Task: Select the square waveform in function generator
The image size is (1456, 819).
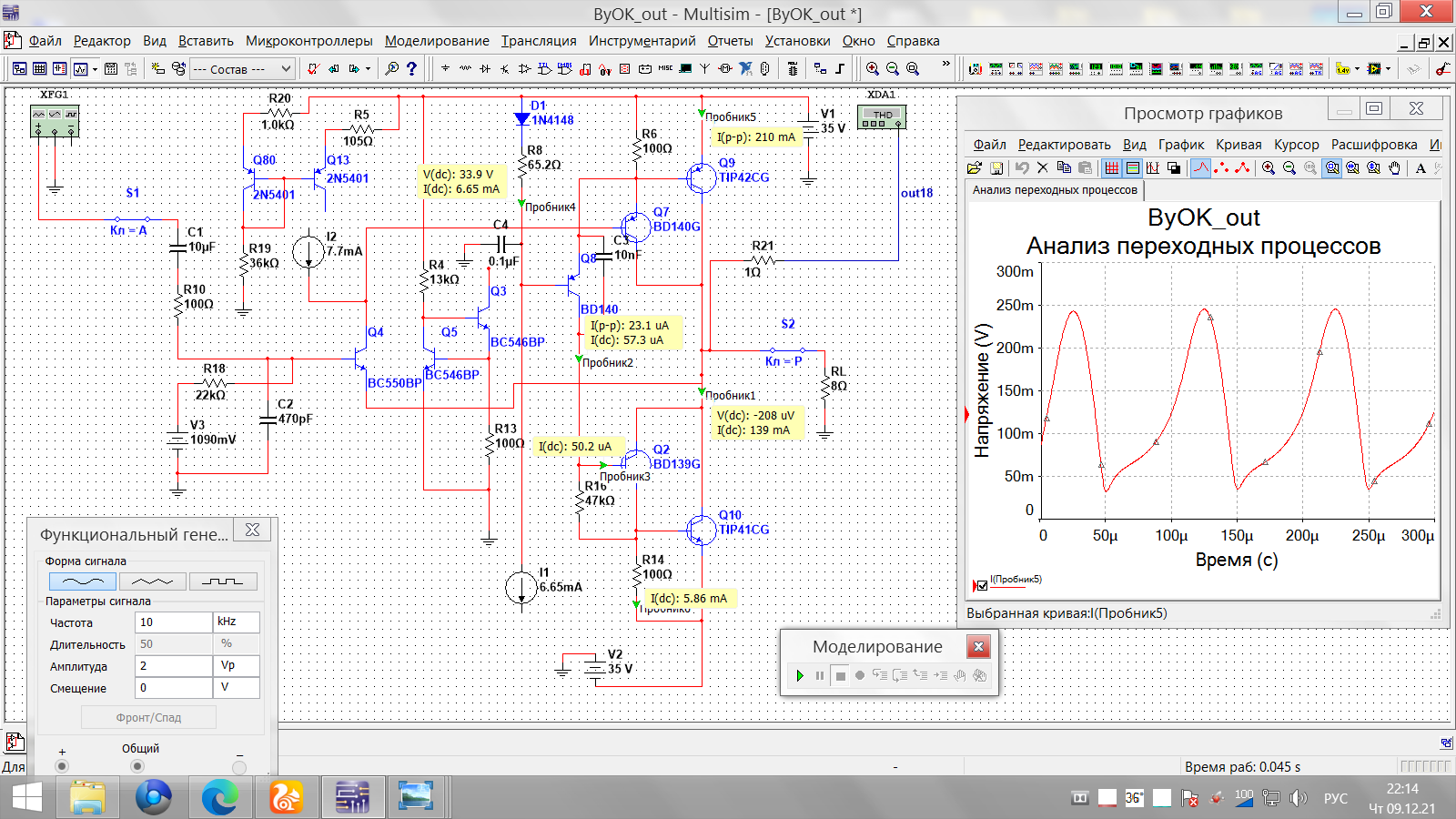Action: (x=223, y=581)
